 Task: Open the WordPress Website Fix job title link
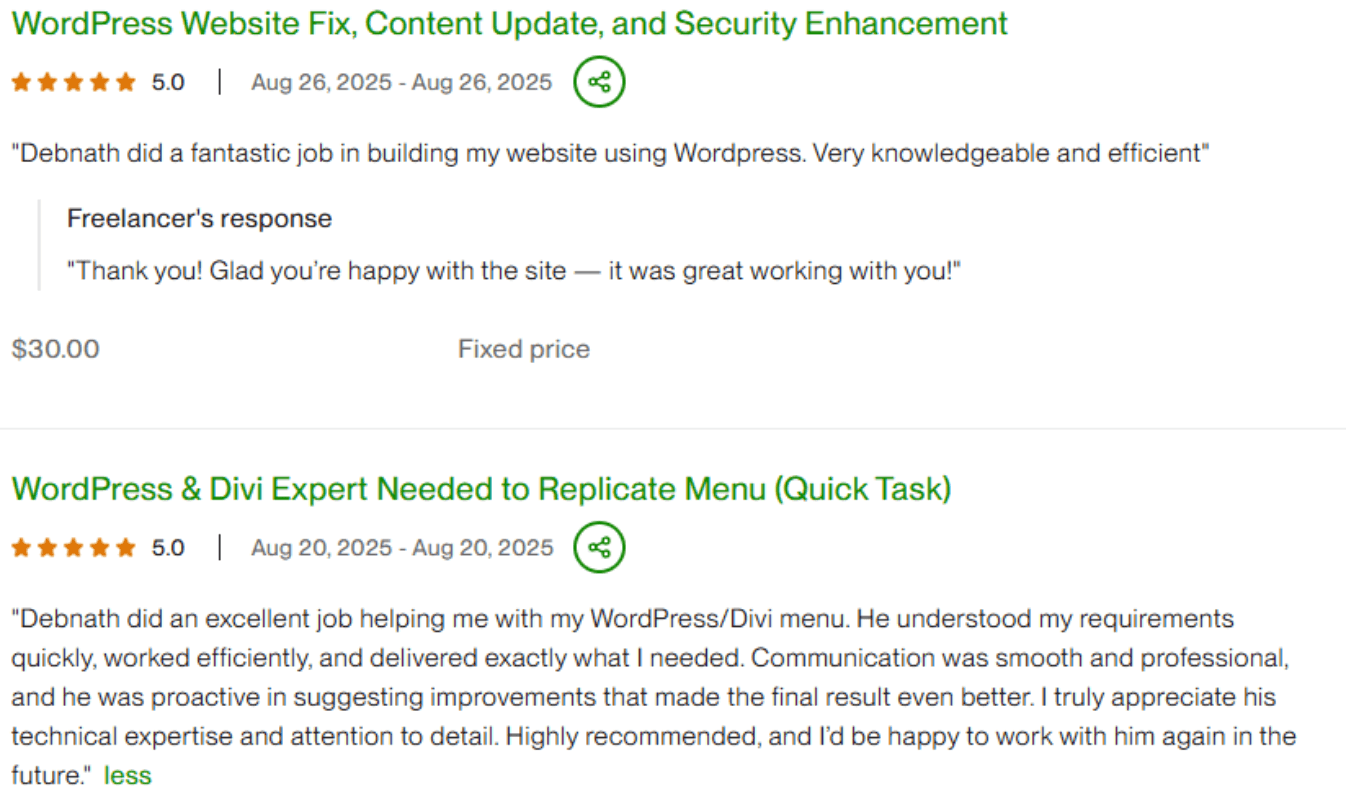(x=510, y=24)
